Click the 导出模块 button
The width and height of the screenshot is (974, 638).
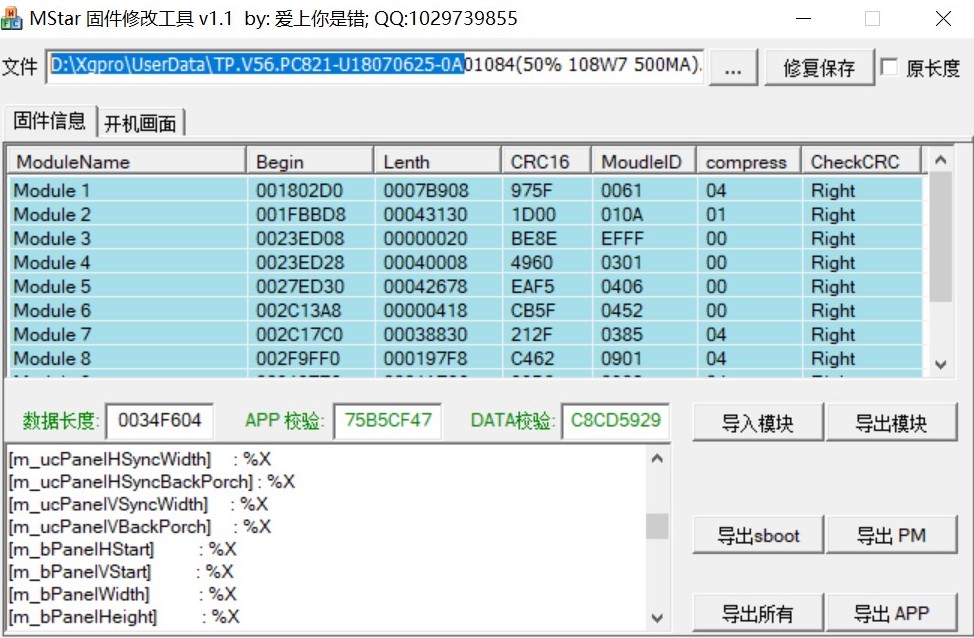point(891,423)
